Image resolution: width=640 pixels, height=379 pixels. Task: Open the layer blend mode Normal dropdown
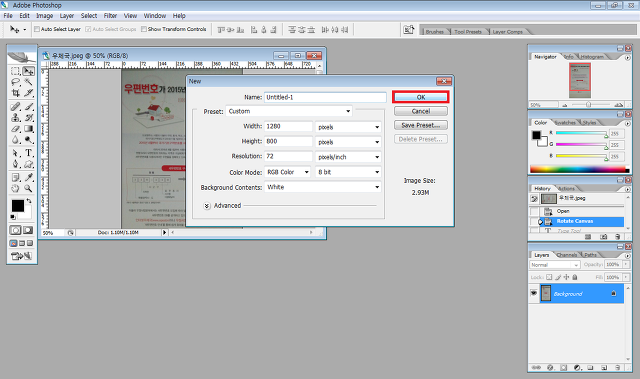[555, 265]
